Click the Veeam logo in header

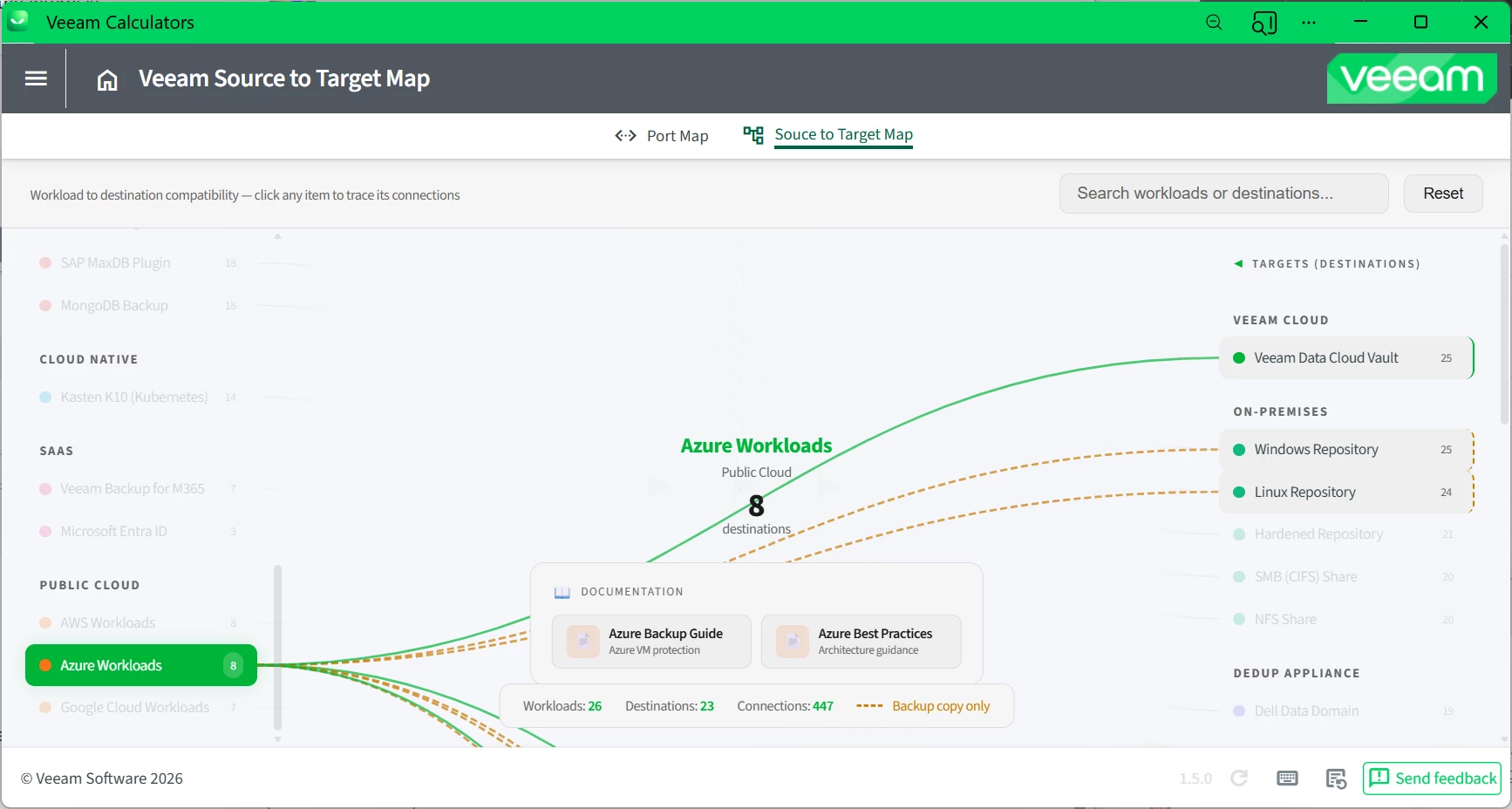tap(1412, 78)
